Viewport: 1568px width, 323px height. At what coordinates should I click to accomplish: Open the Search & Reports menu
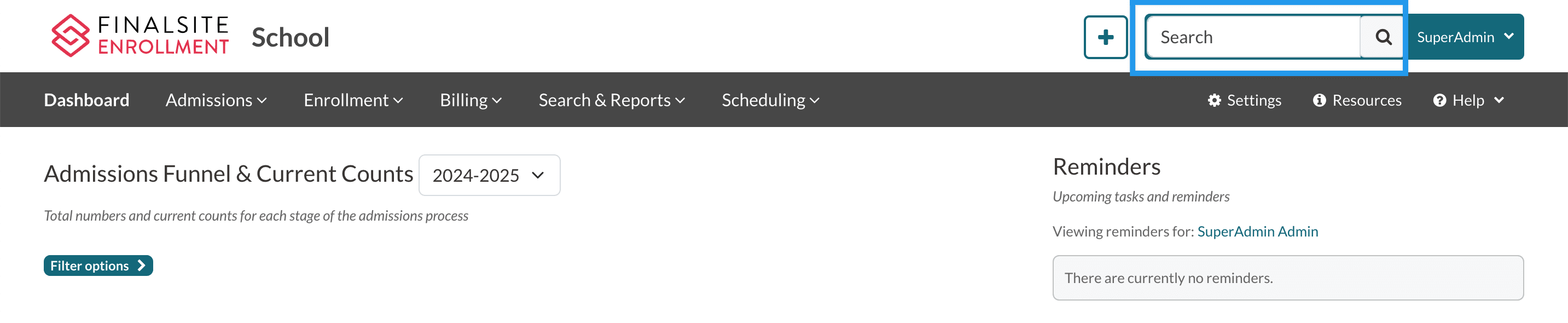click(611, 100)
